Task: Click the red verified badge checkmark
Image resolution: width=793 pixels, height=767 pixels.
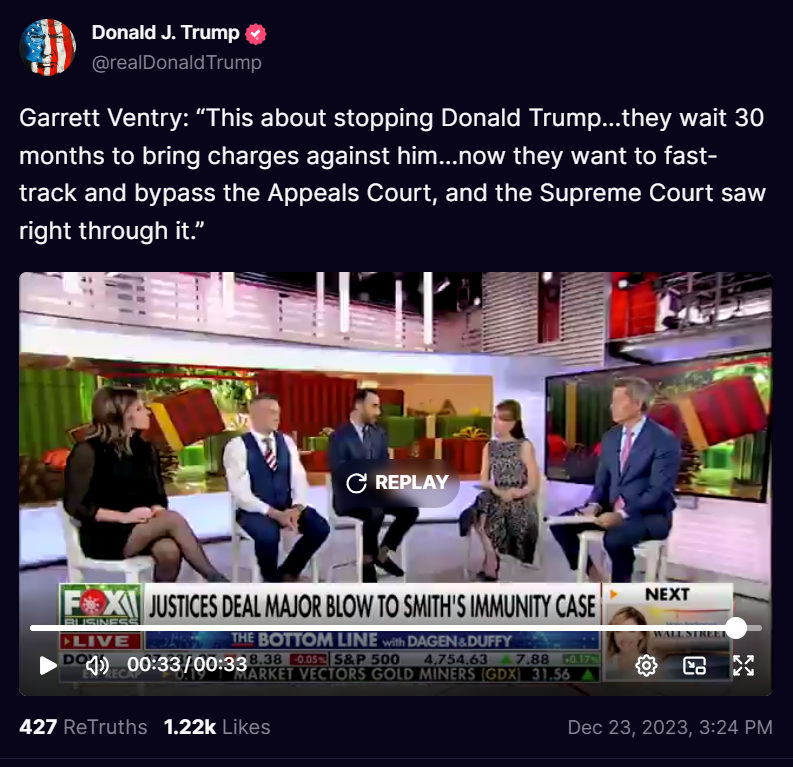Action: click(256, 34)
